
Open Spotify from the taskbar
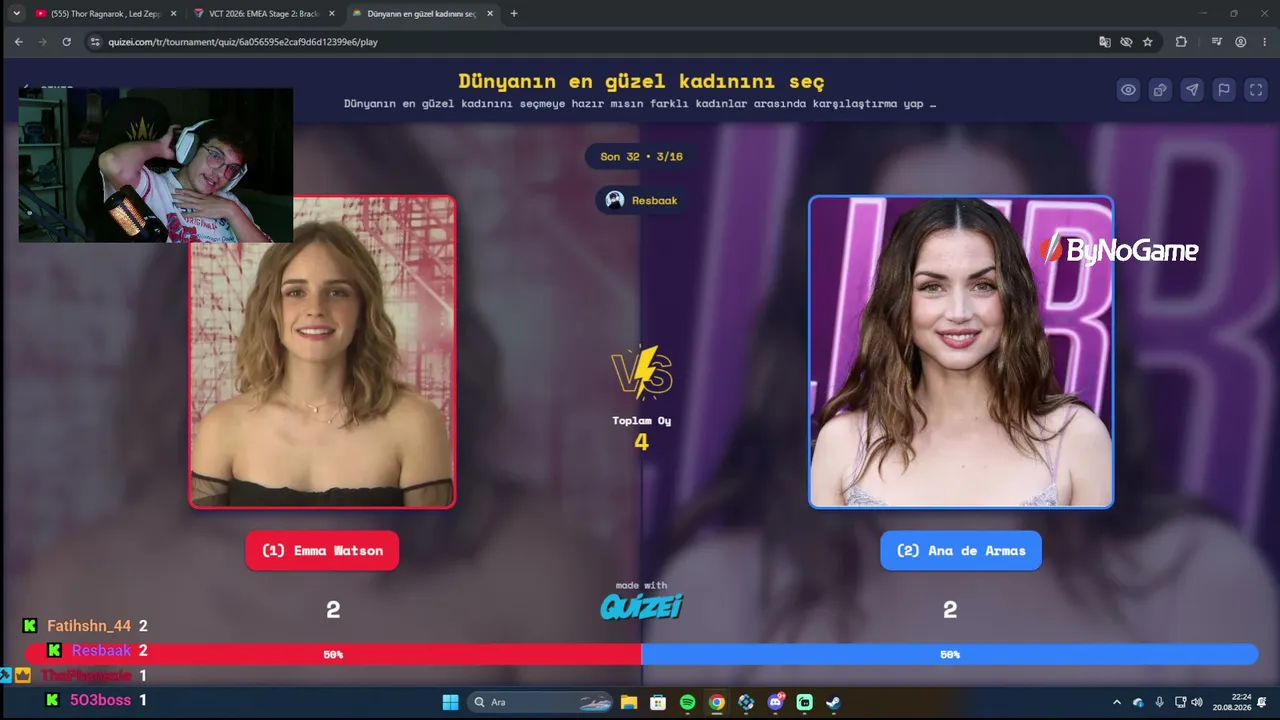point(687,702)
